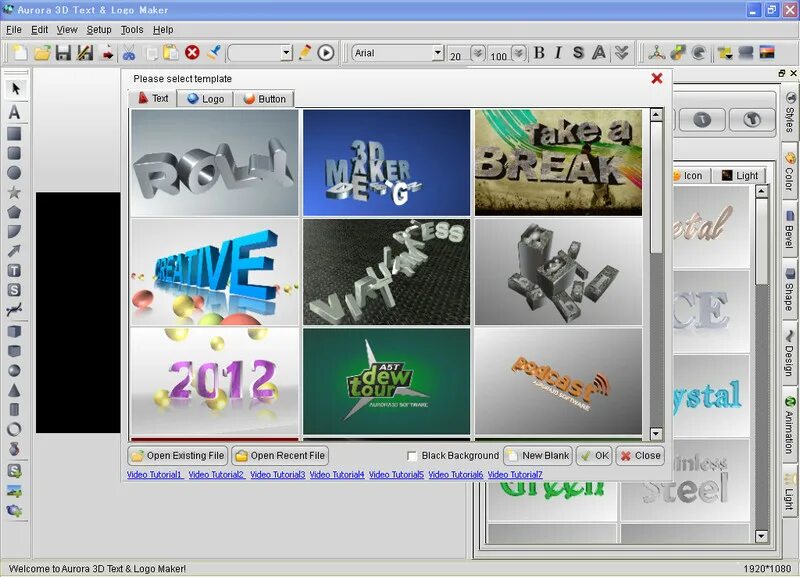Image resolution: width=800 pixels, height=577 pixels.
Task: Click the pencil edit icon
Action: [x=305, y=52]
